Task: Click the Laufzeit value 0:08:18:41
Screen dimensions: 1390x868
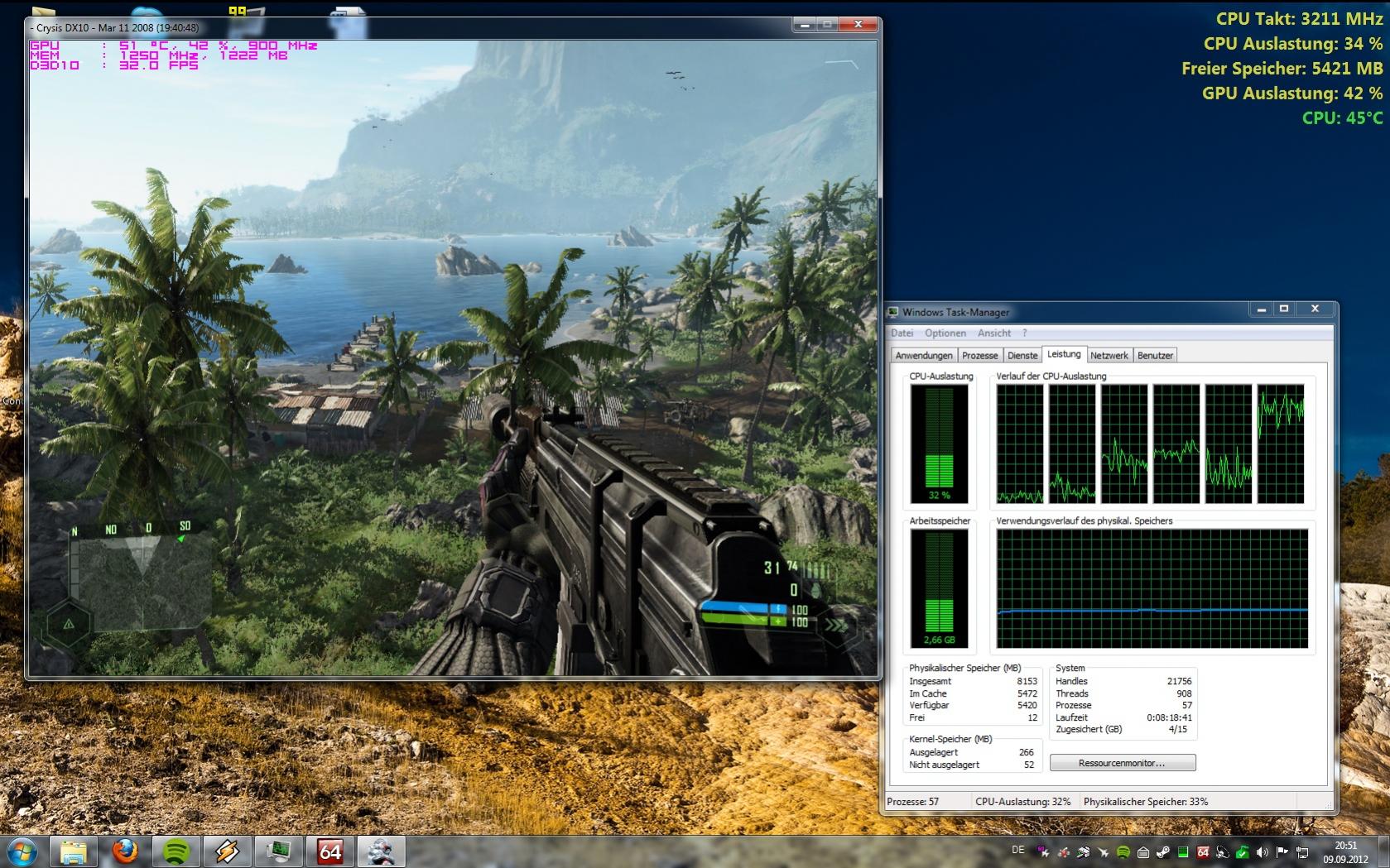Action: point(1169,717)
